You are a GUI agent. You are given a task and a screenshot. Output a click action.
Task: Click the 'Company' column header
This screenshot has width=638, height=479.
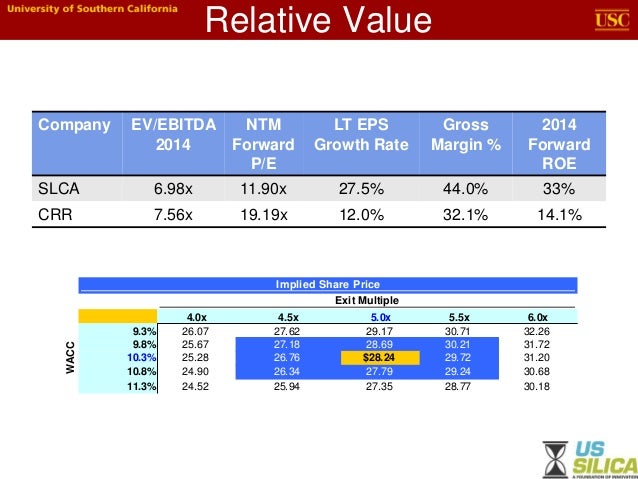click(x=74, y=125)
